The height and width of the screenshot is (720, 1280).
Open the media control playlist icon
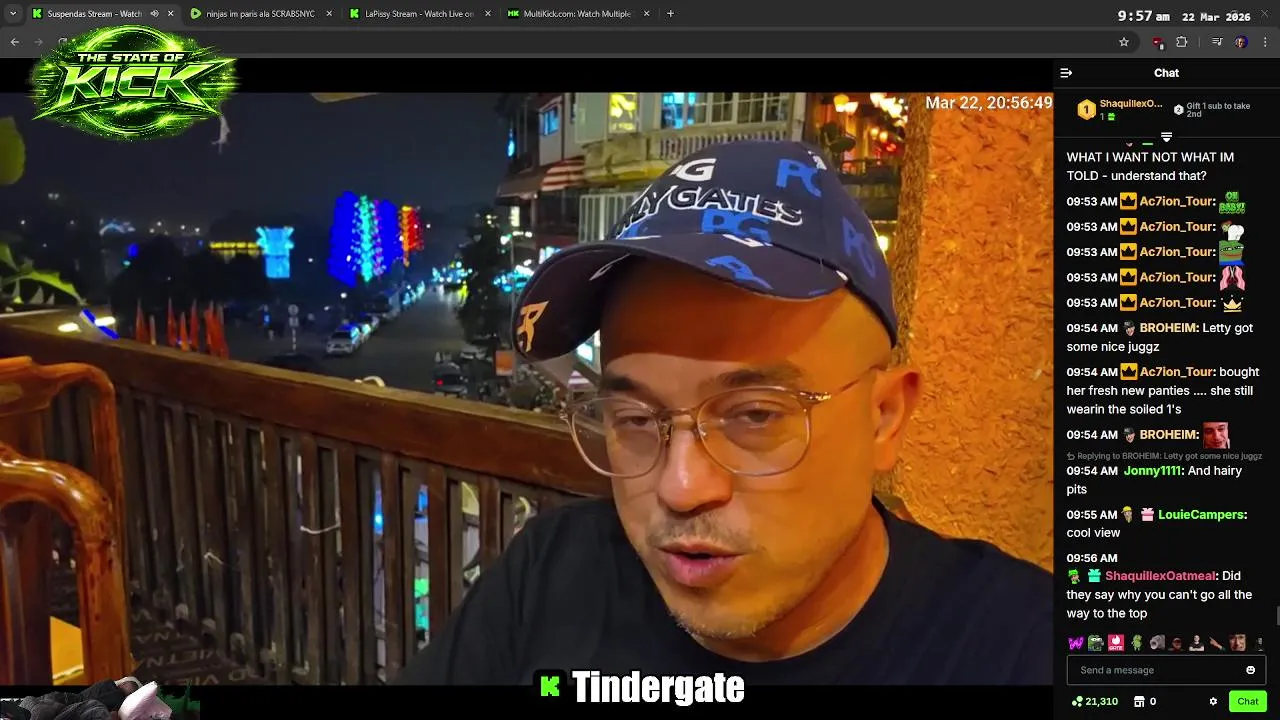click(x=1217, y=42)
